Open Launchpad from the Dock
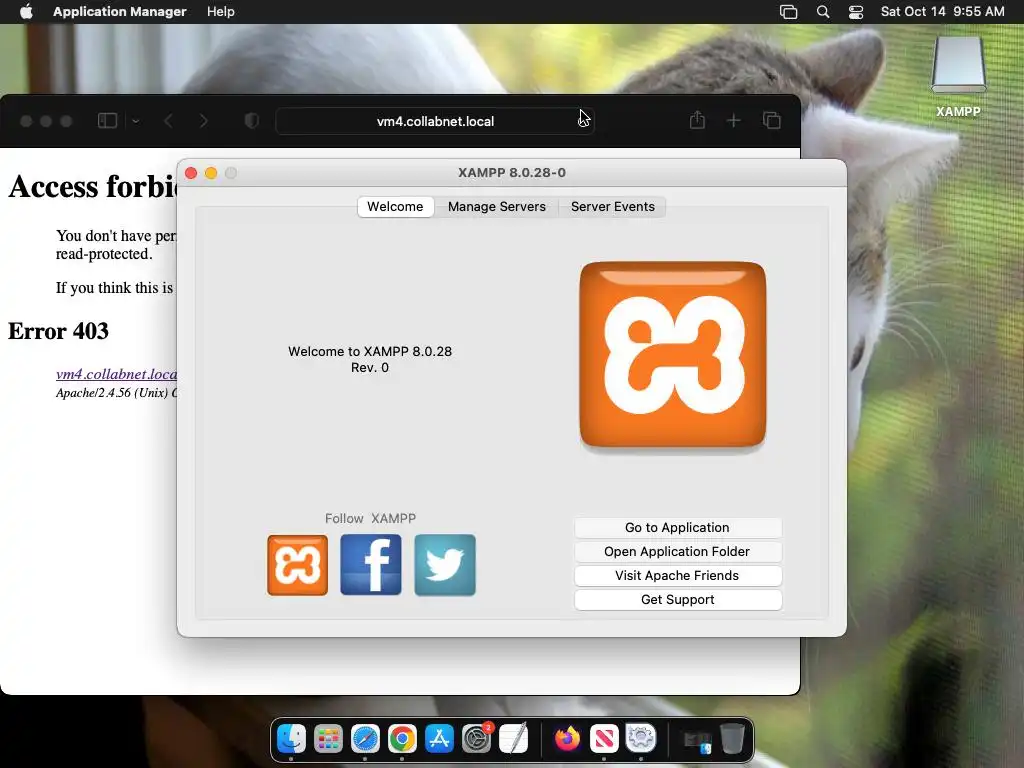 328,739
